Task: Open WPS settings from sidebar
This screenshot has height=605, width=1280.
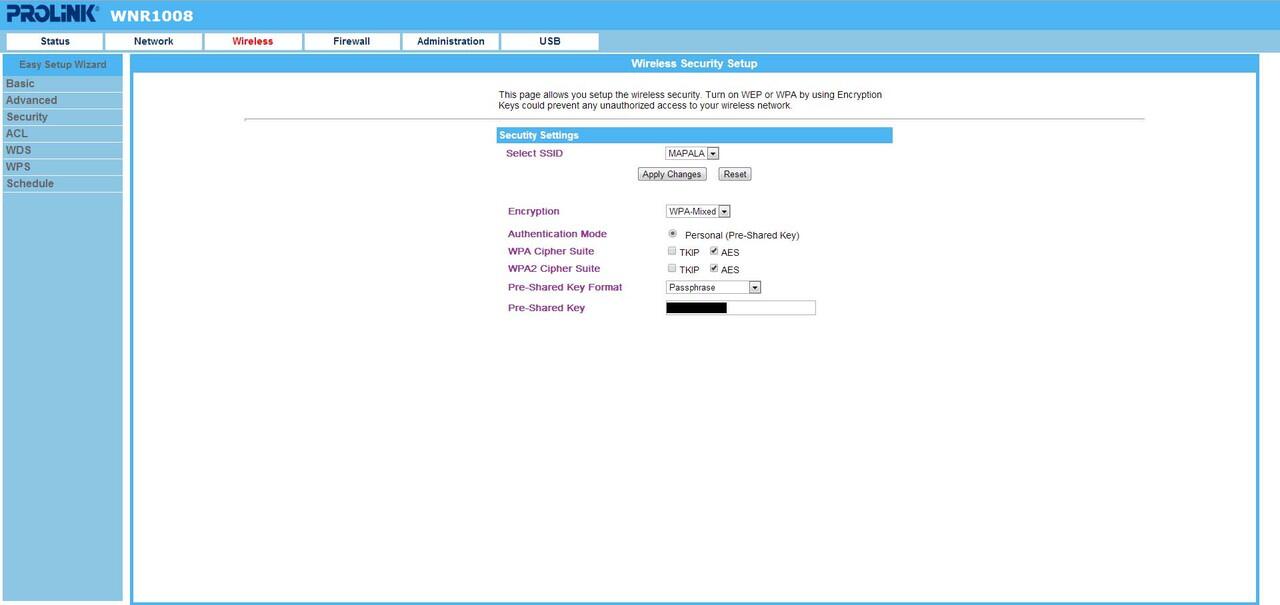Action: coord(18,167)
